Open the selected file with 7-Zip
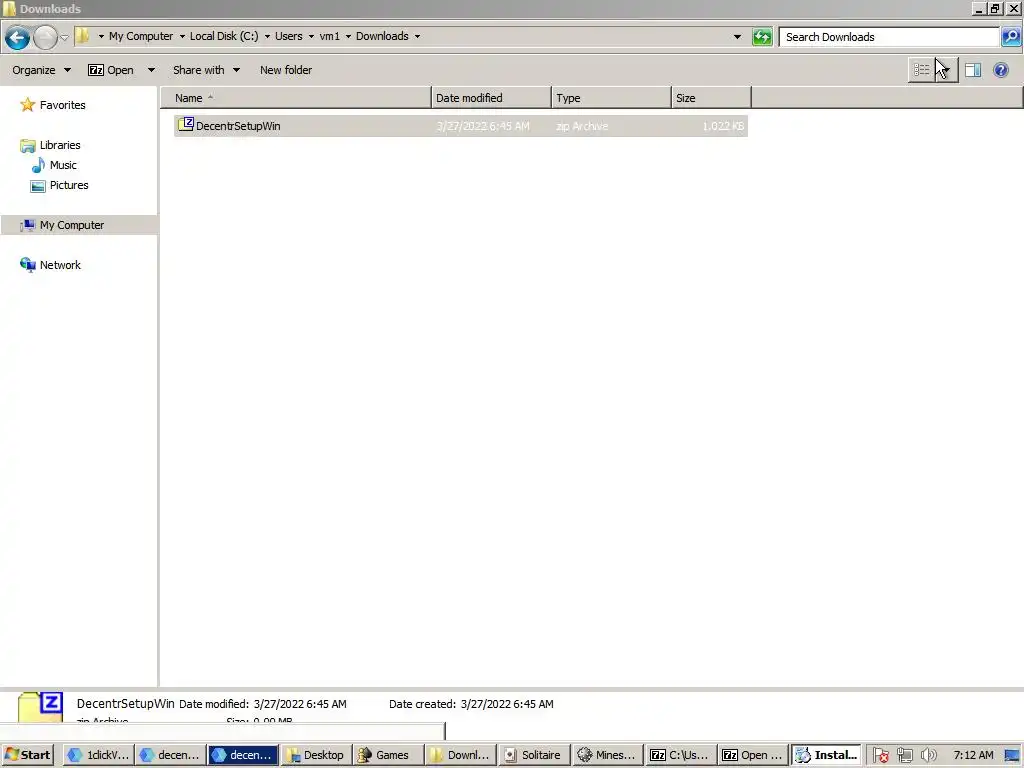 click(111, 70)
